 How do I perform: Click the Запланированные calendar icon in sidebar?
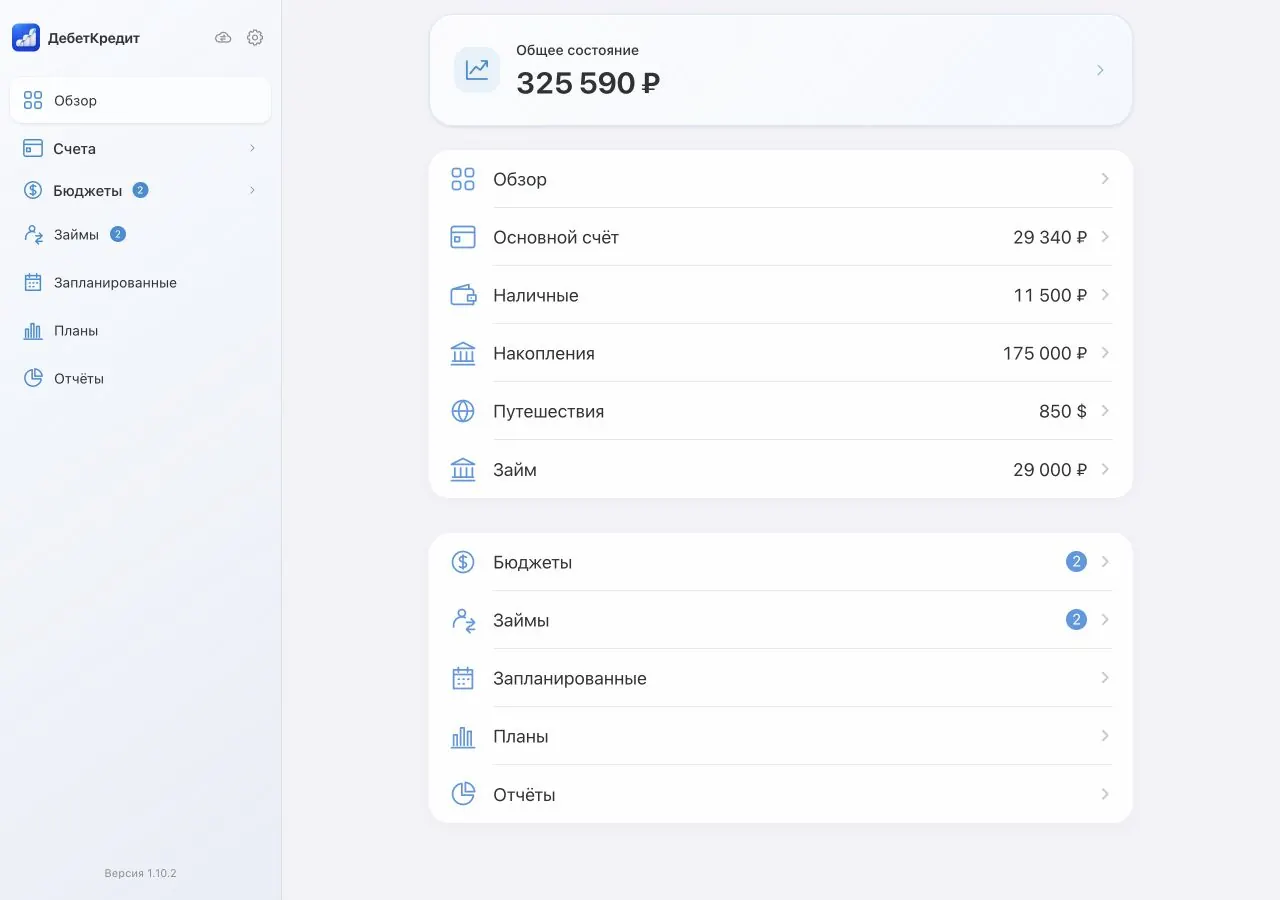pyautogui.click(x=33, y=283)
